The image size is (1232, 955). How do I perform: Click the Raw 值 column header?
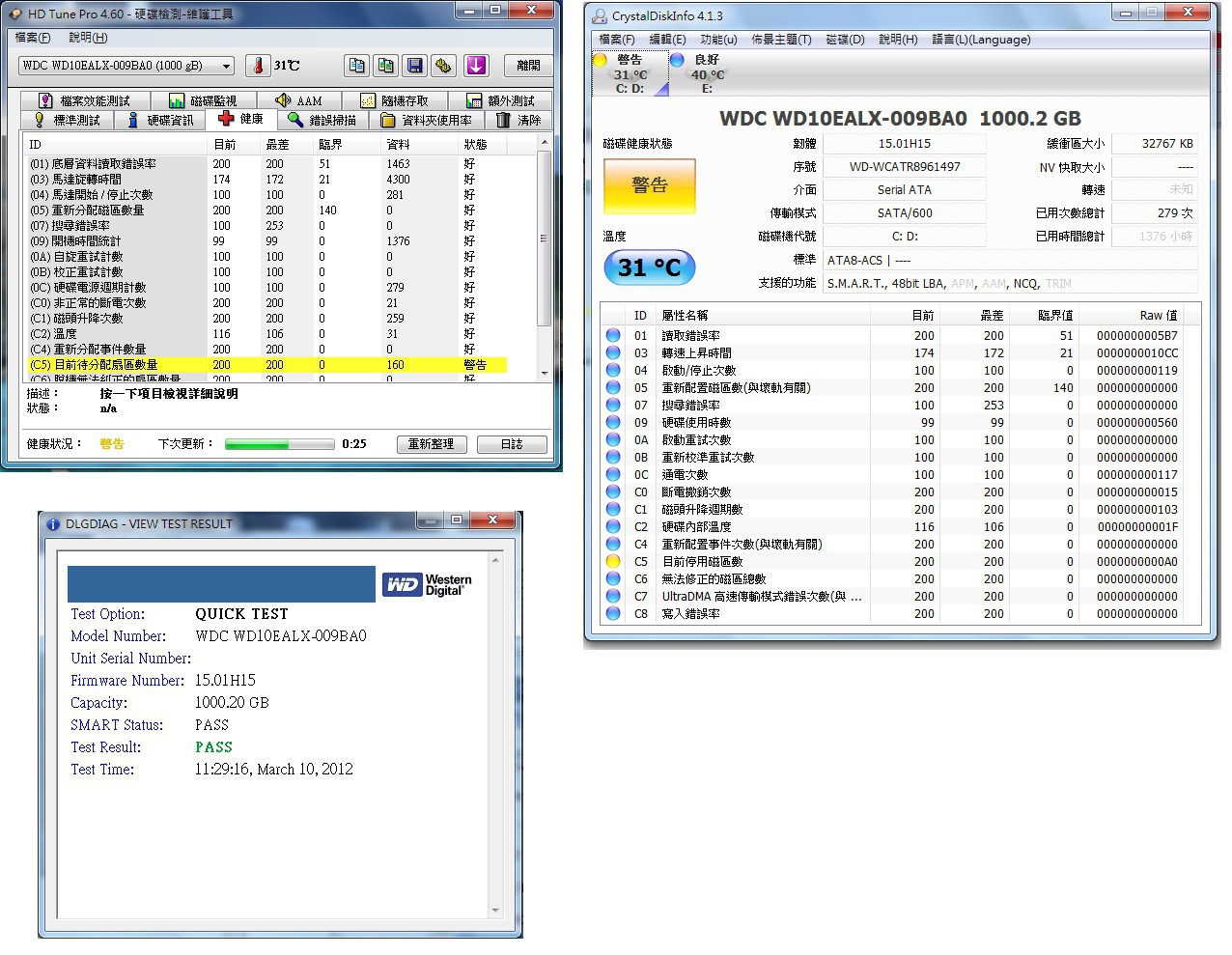(x=1137, y=315)
